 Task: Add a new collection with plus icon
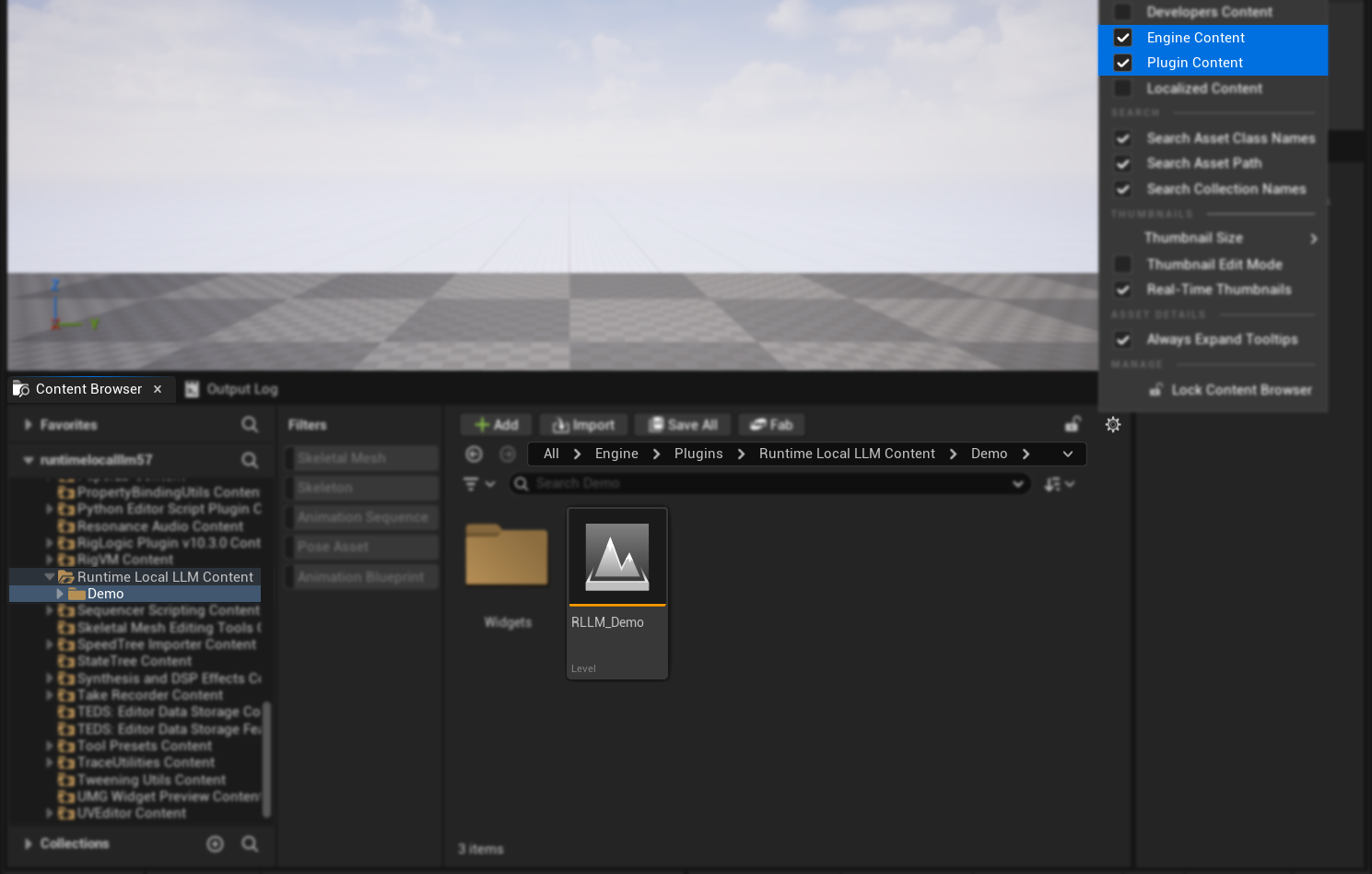click(x=215, y=844)
